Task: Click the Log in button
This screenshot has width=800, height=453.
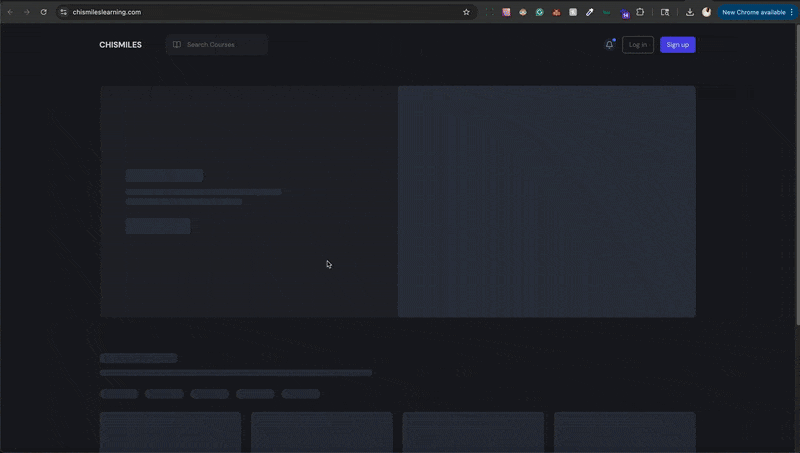Action: coord(638,45)
